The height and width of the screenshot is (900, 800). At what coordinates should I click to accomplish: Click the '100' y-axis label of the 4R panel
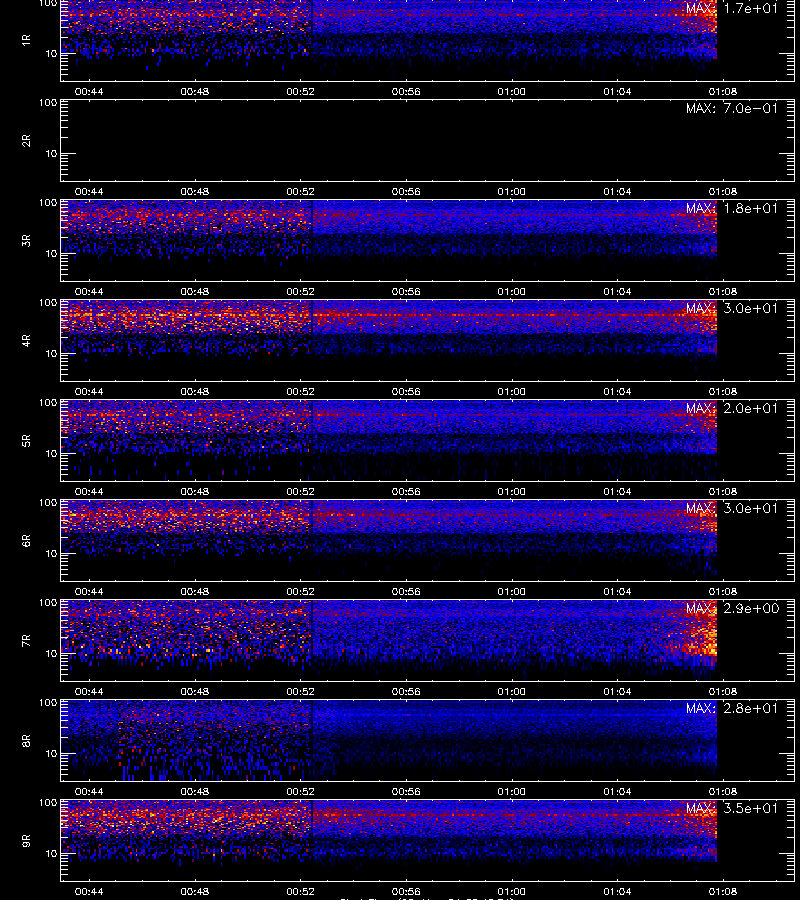48,302
